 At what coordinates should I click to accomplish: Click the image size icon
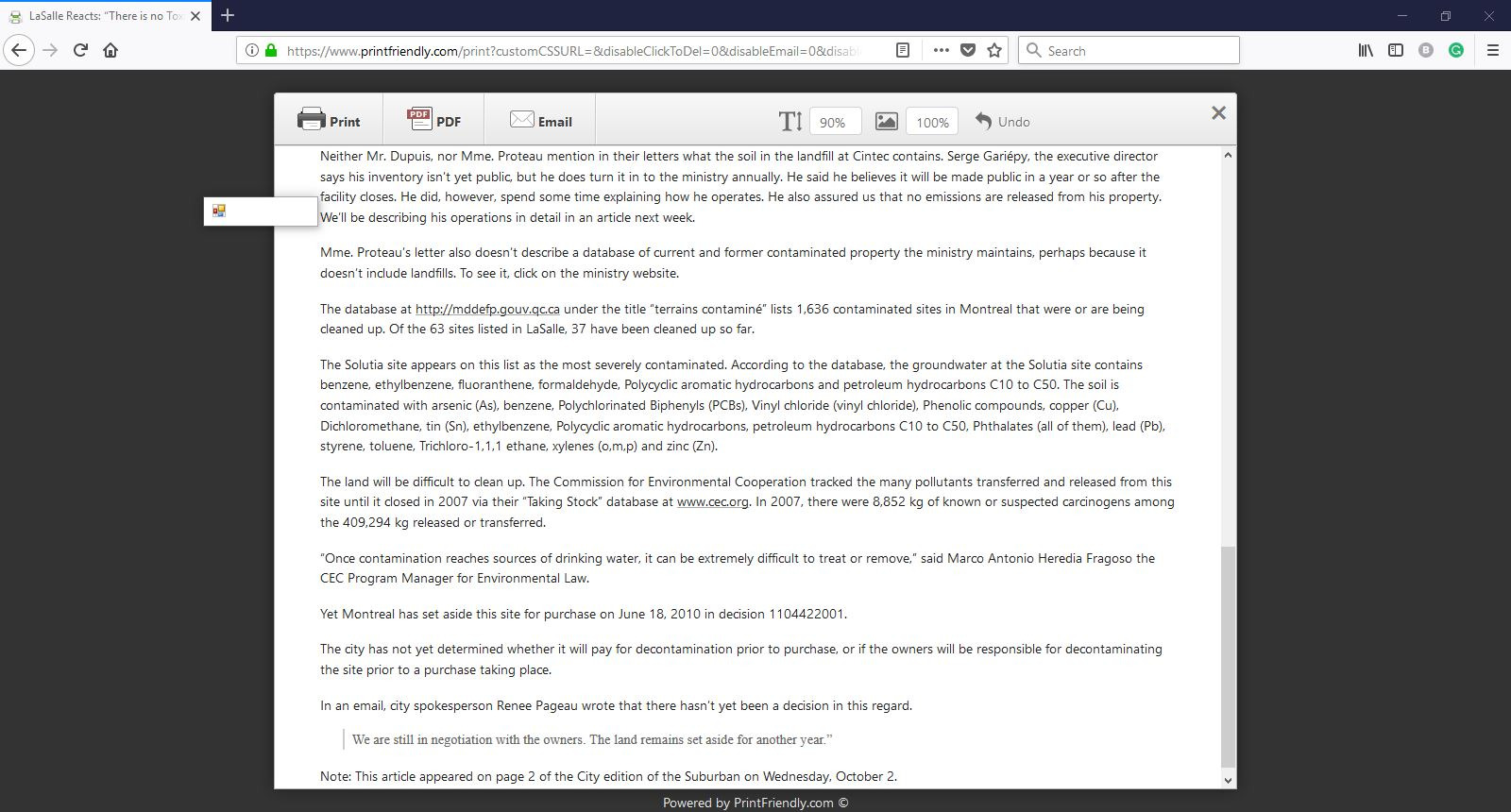tap(886, 121)
